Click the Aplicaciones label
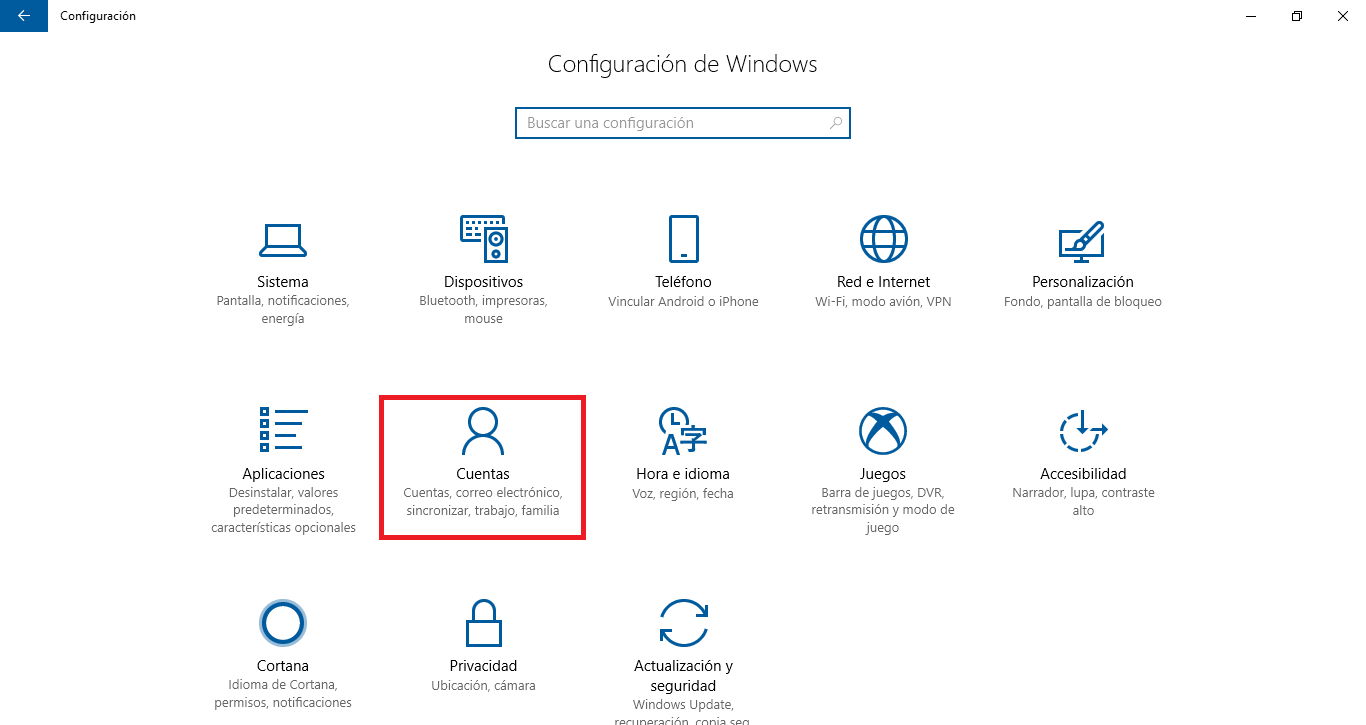This screenshot has width=1366, height=725. (x=283, y=474)
